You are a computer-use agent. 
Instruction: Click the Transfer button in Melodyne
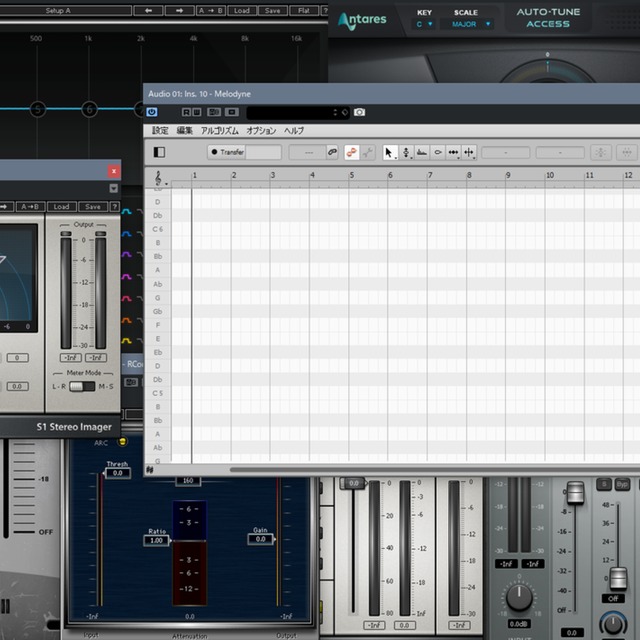coord(227,152)
